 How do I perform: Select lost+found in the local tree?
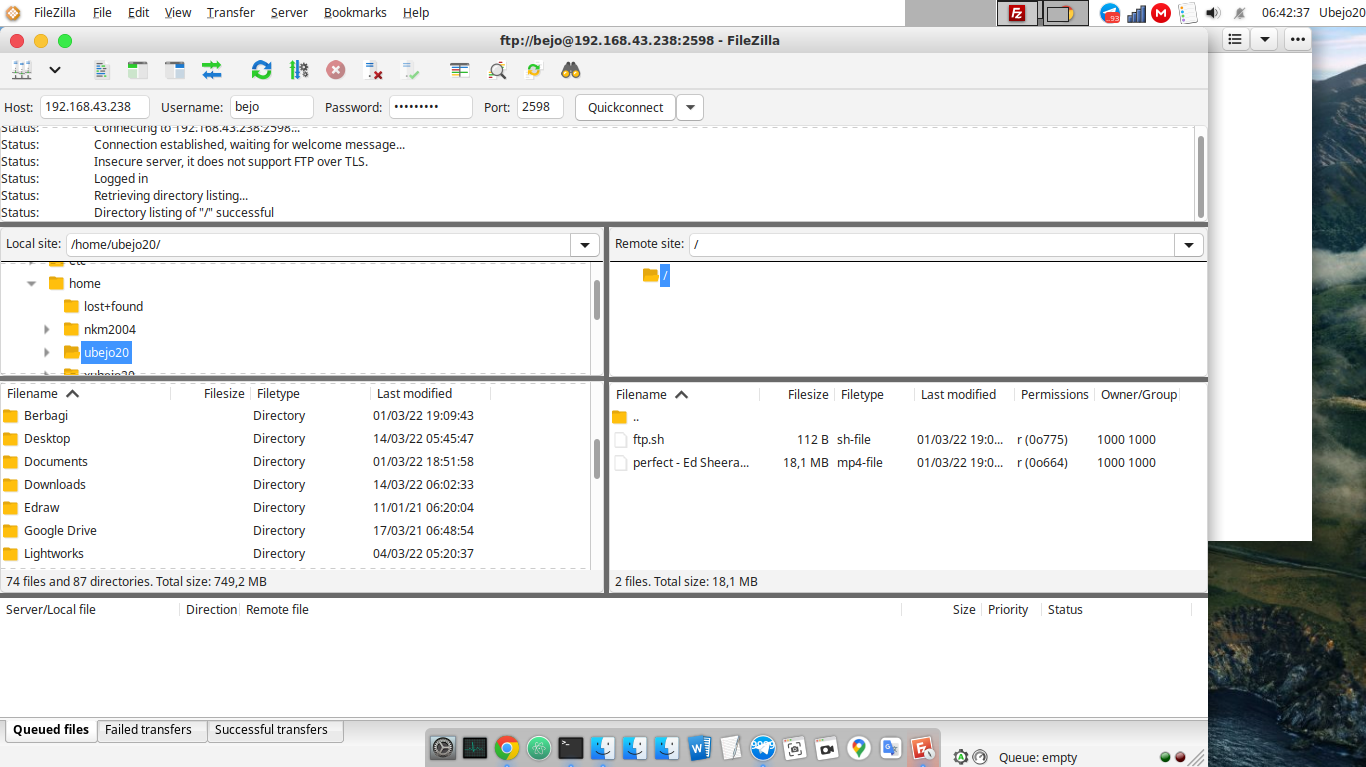[113, 307]
